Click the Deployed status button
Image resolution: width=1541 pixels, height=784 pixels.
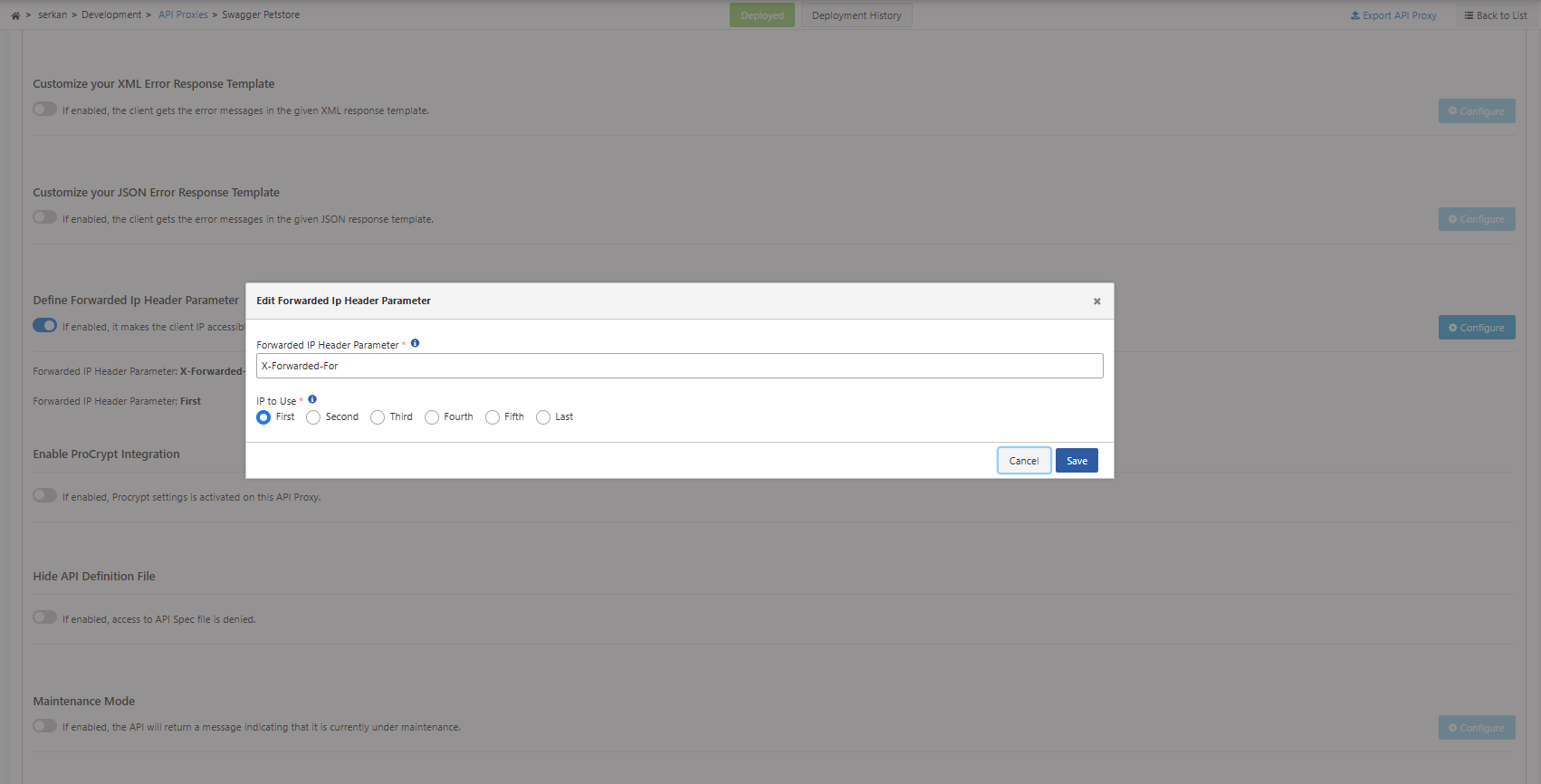point(761,15)
